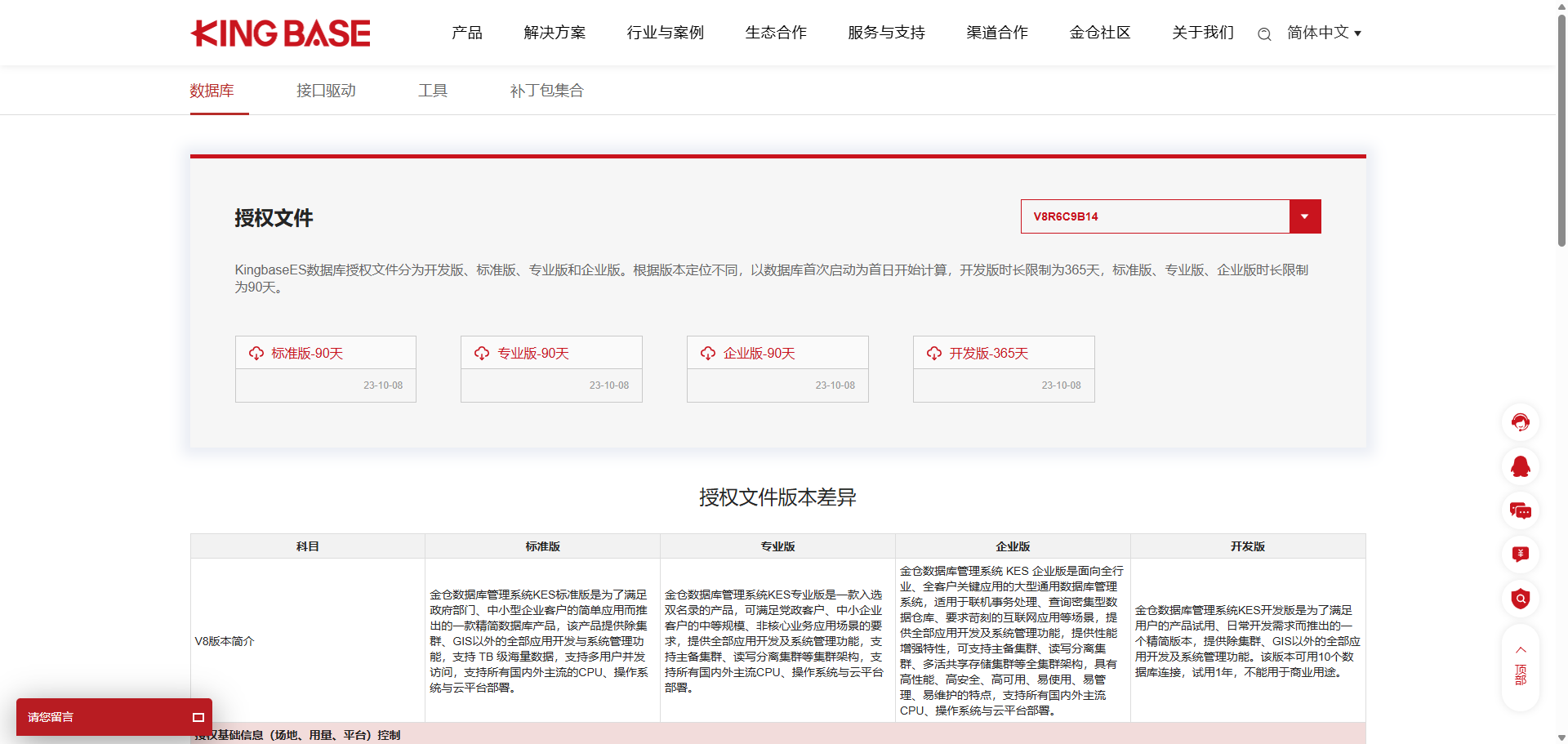
Task: Click the 授权文件 heading
Action: tap(274, 218)
